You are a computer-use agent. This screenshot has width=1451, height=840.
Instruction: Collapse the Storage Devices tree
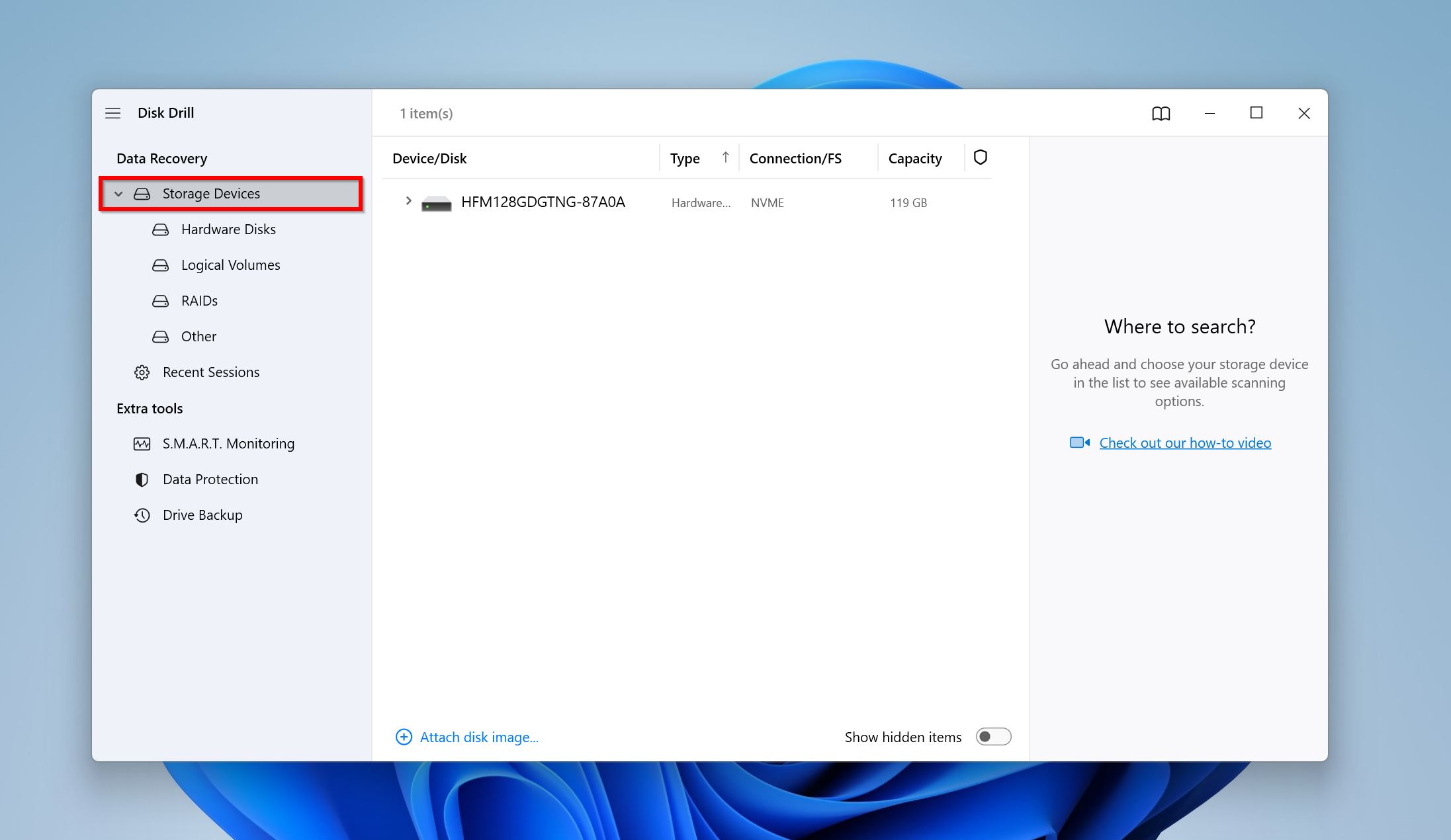tap(118, 194)
